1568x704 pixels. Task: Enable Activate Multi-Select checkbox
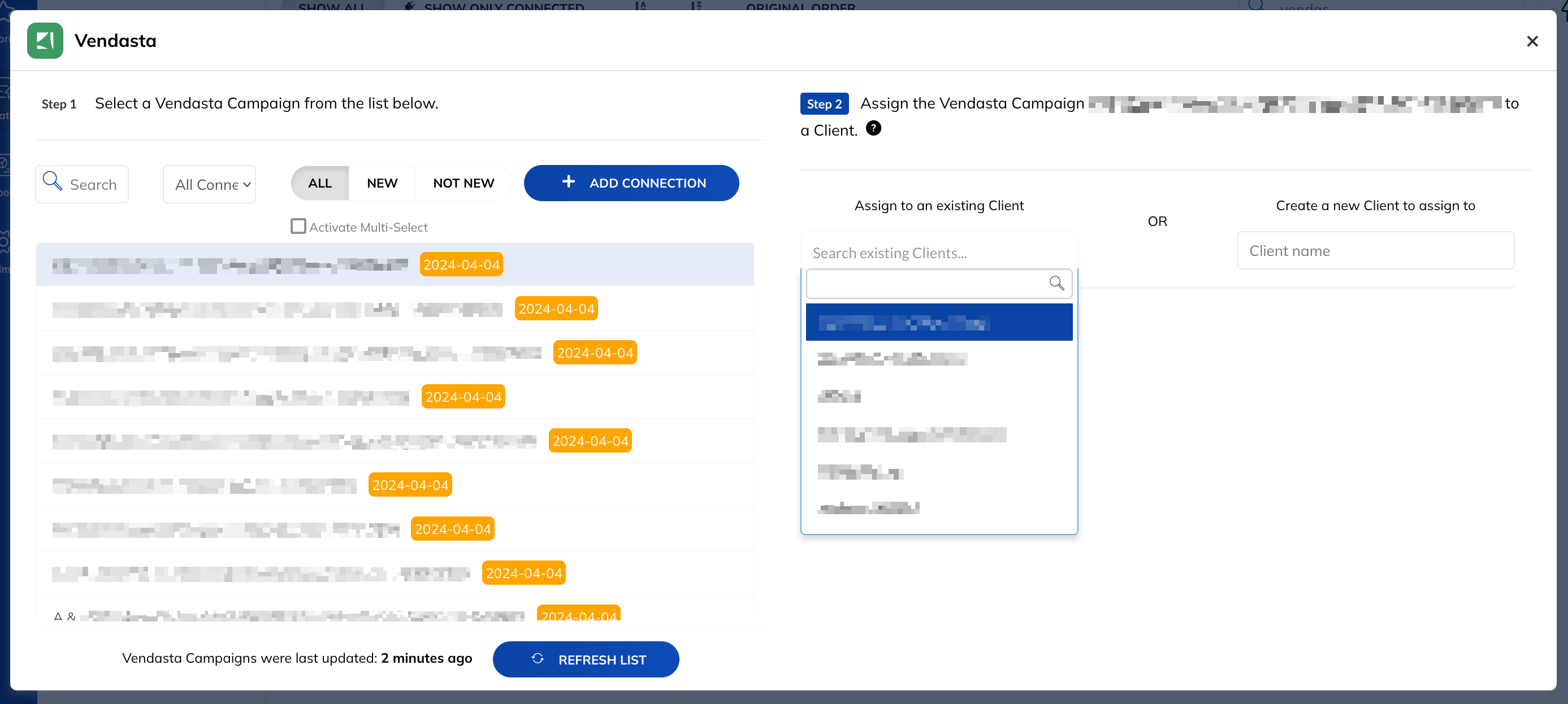click(298, 227)
